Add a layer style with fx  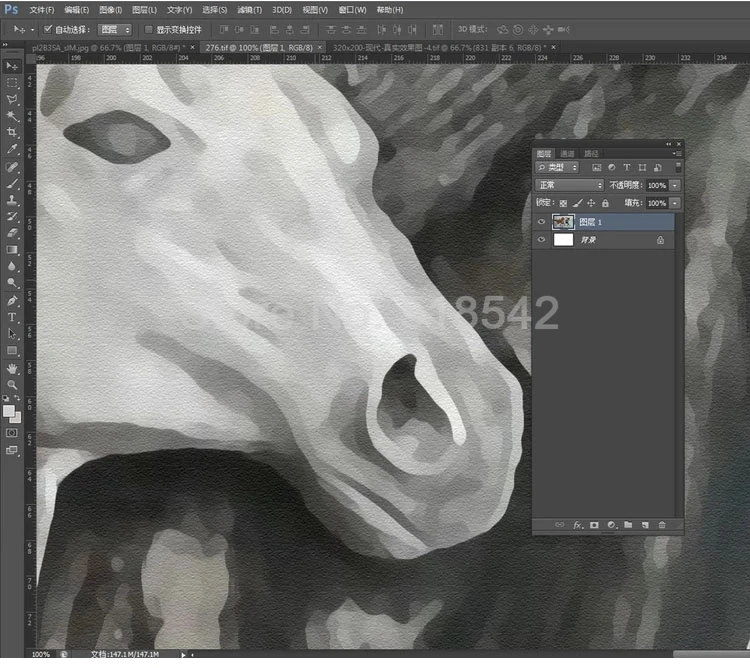(577, 525)
